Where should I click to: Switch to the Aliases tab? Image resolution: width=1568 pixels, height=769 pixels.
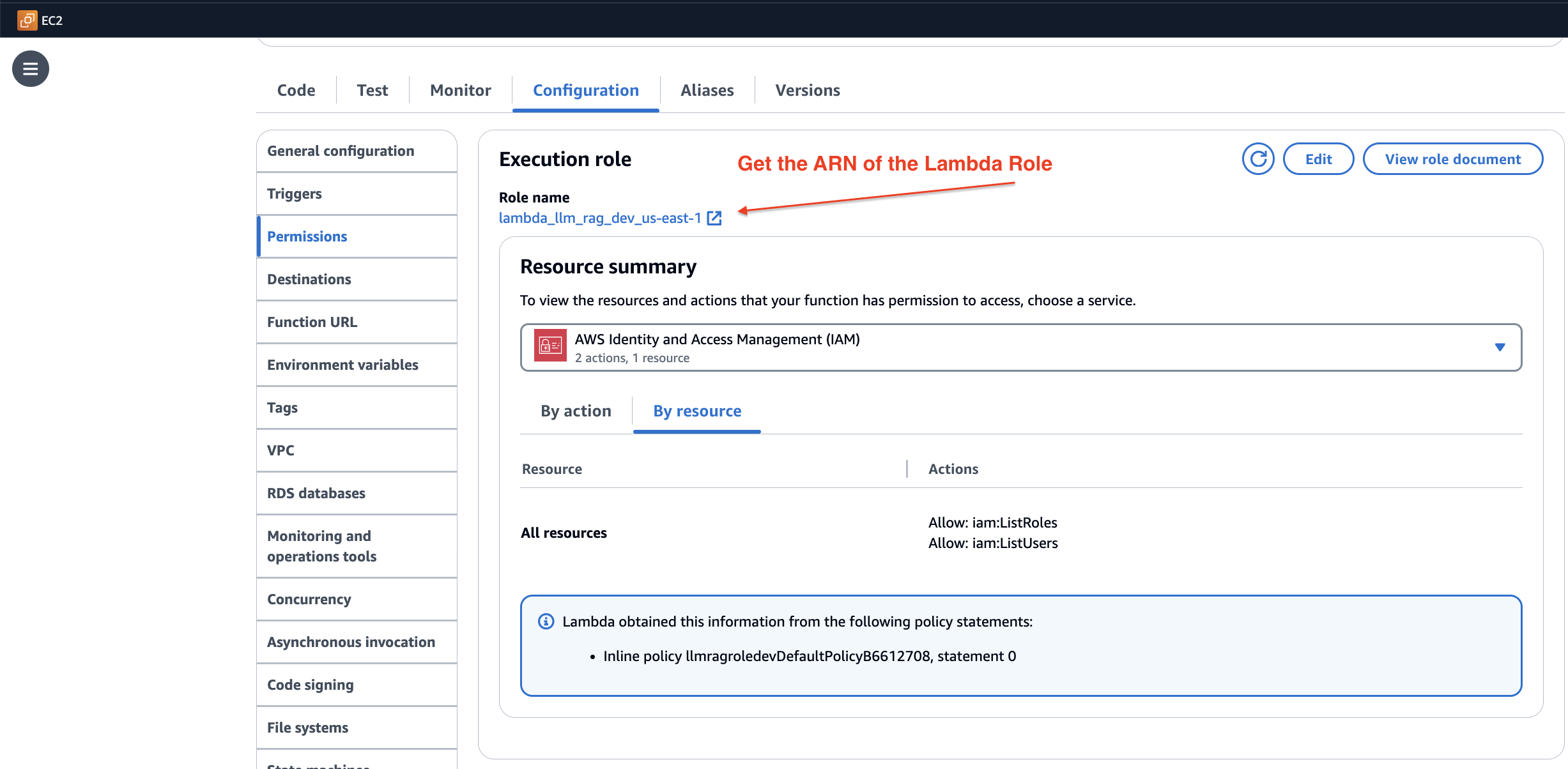(706, 89)
